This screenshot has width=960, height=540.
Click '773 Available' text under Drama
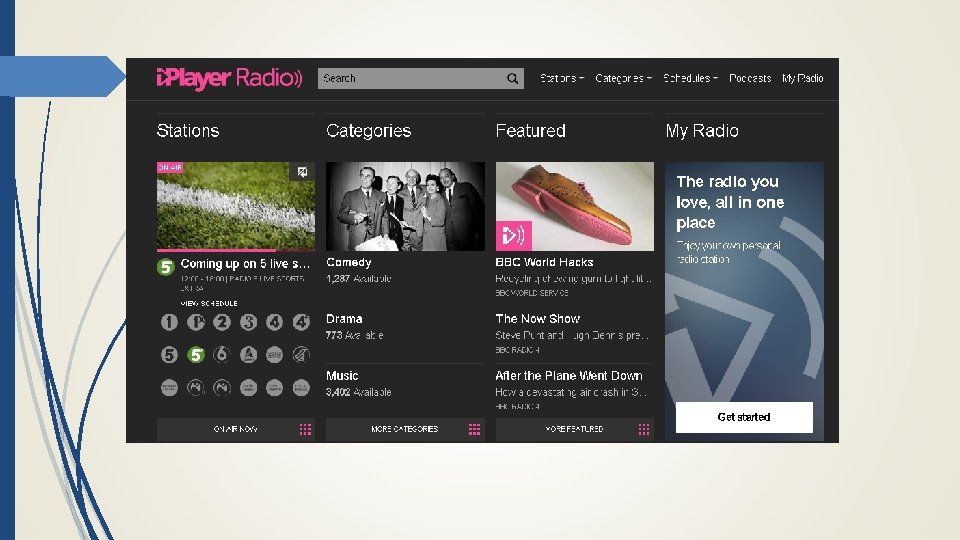pyautogui.click(x=354, y=336)
